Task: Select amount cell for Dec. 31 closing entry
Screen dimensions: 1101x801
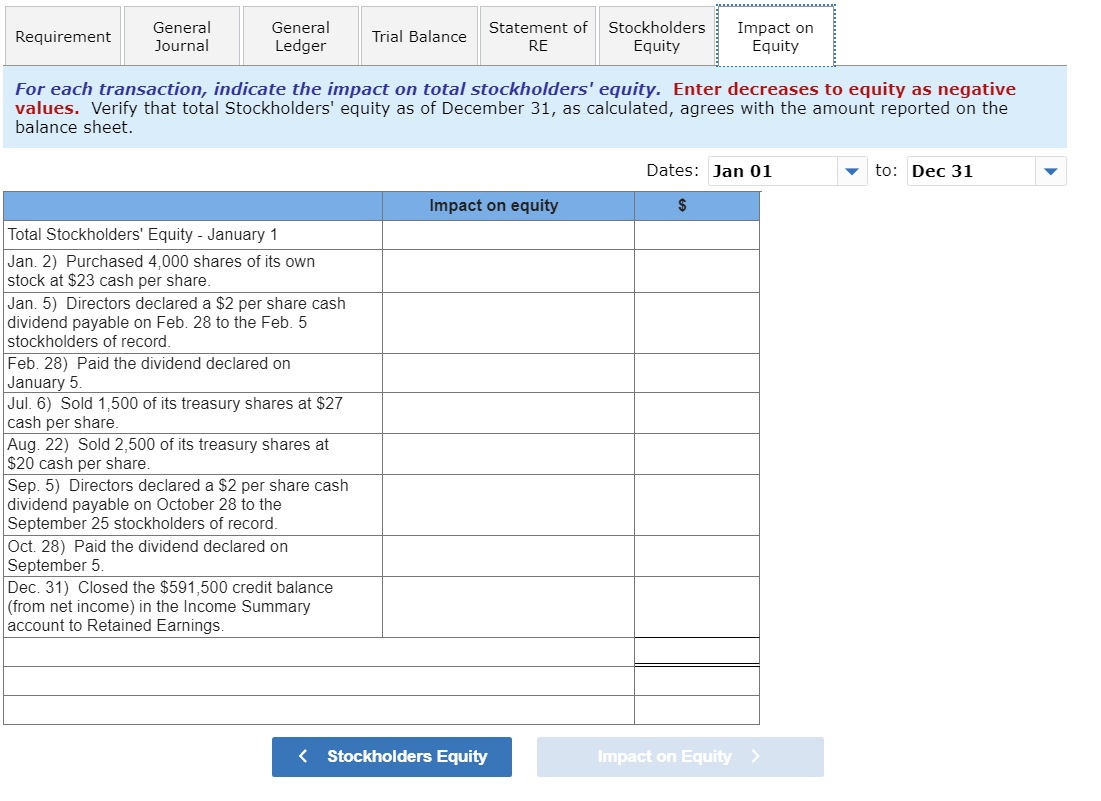Action: pyautogui.click(x=697, y=607)
